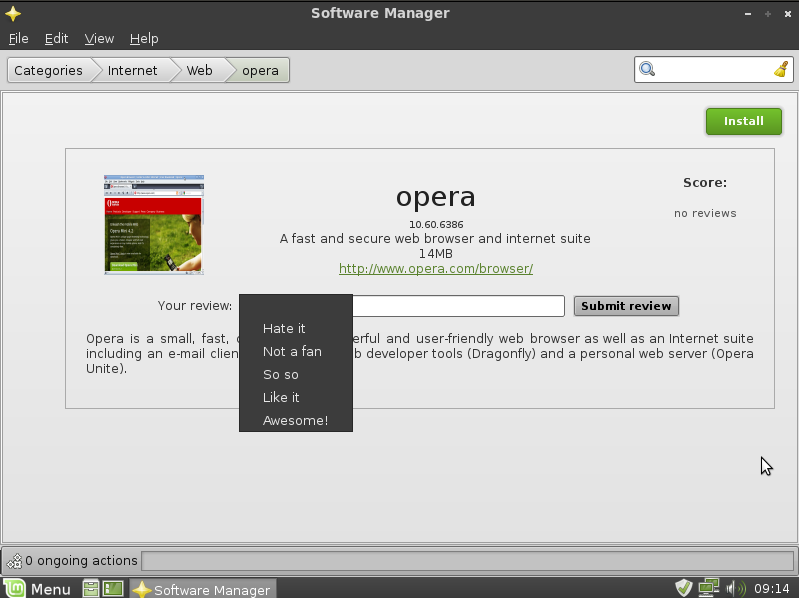Click the 'Your review:' label

[x=195, y=306]
